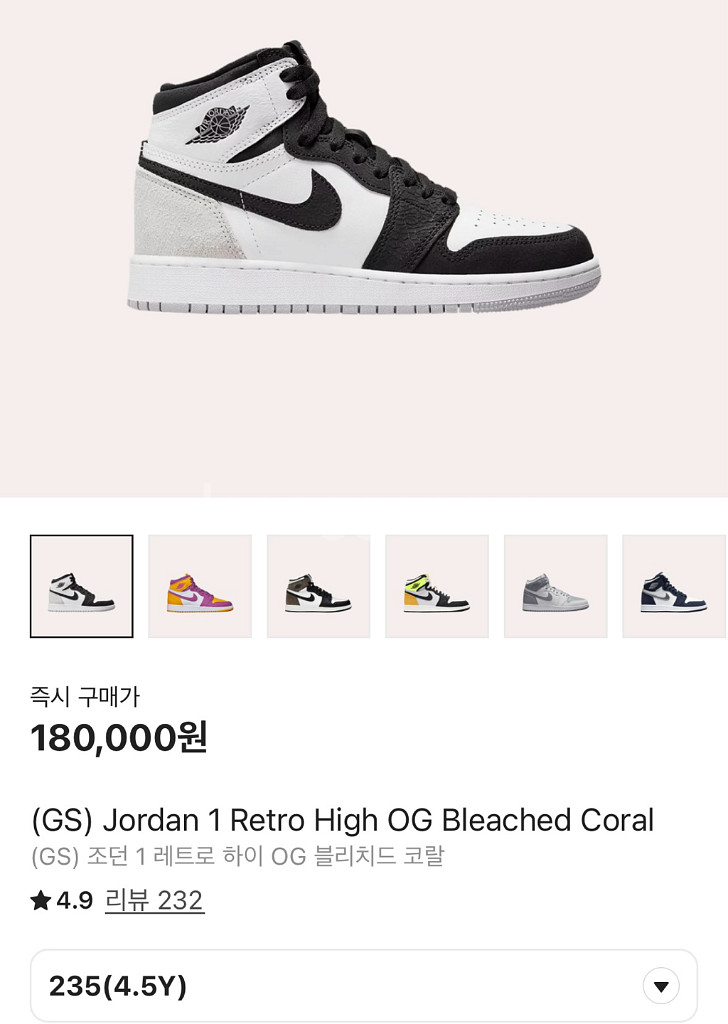Tap the star rating icon
This screenshot has height=1024, width=728.
[x=40, y=901]
